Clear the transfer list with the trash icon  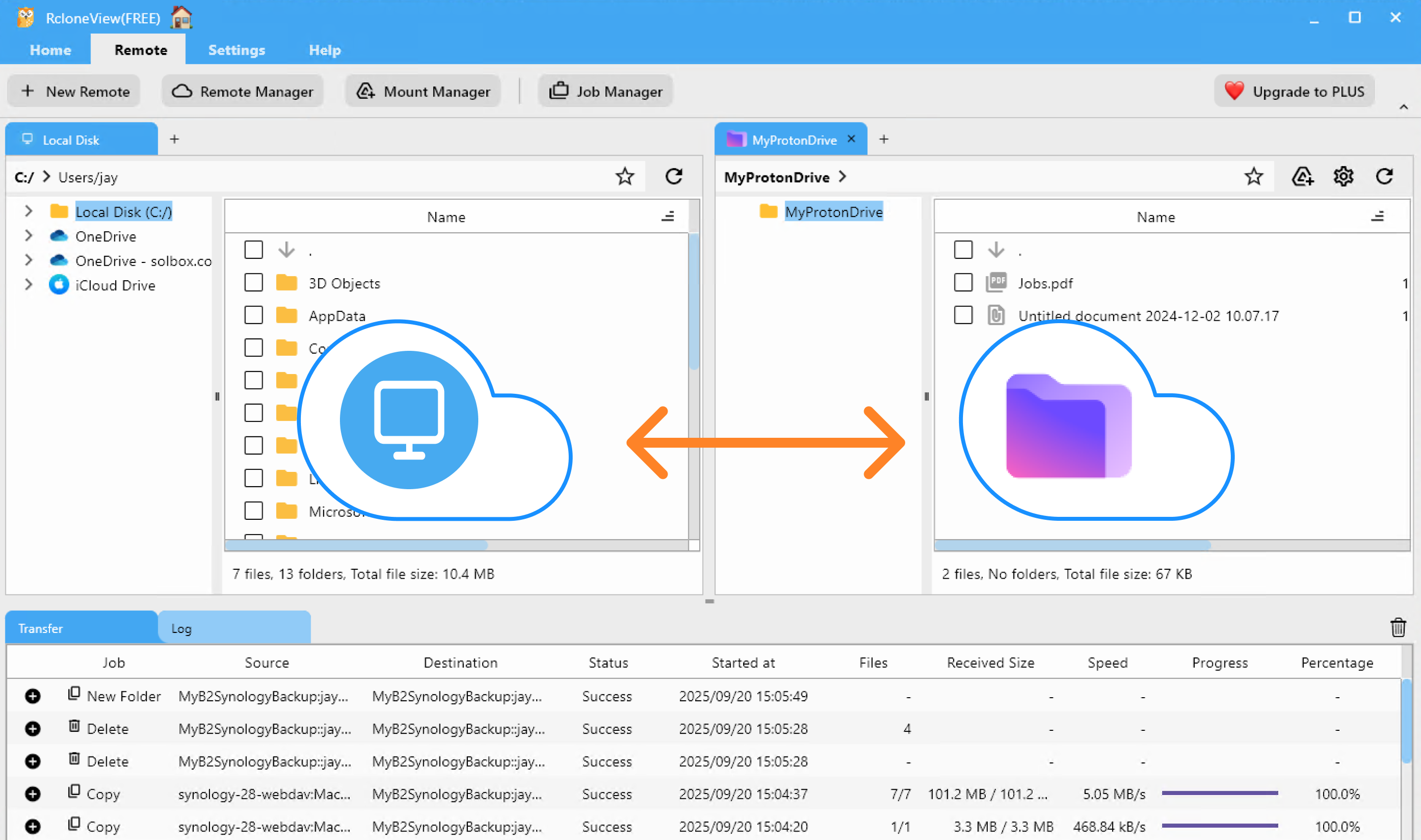pyautogui.click(x=1398, y=628)
